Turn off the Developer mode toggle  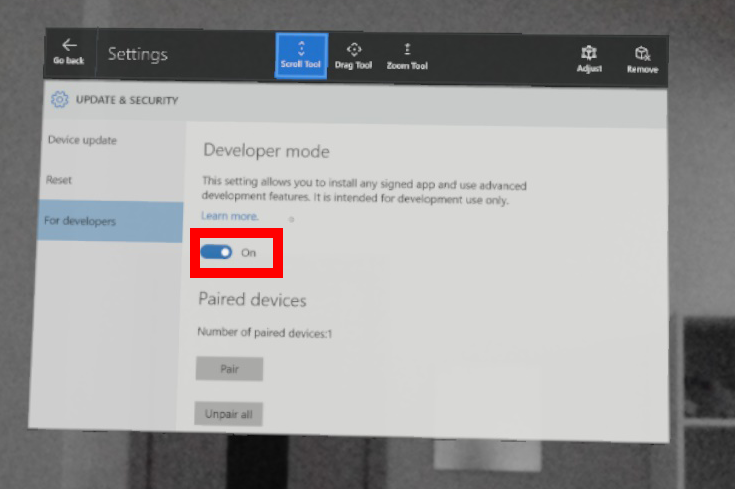[x=216, y=252]
